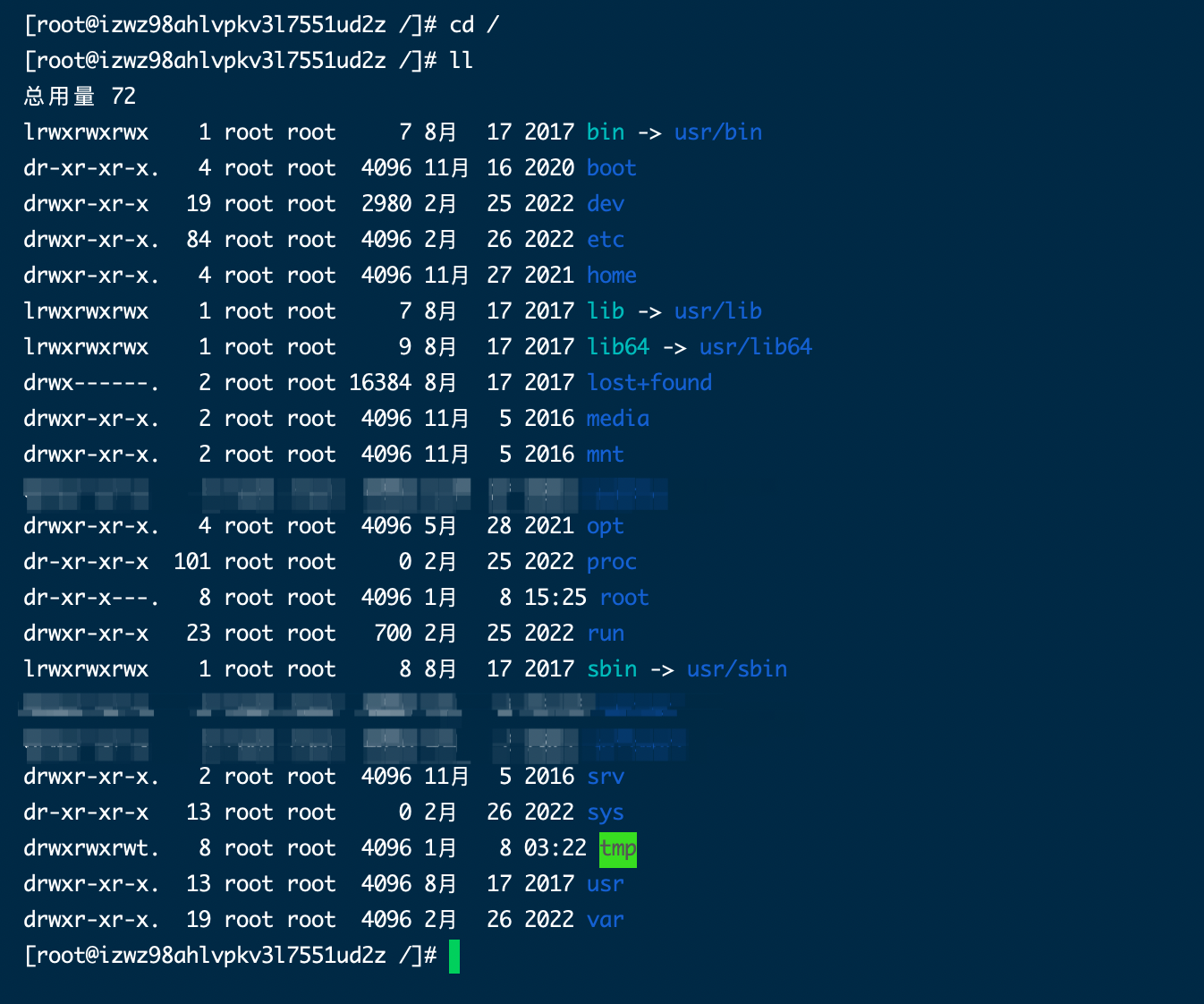Click the 'srv' directory name
This screenshot has height=1004, width=1204.
pyautogui.click(x=606, y=777)
